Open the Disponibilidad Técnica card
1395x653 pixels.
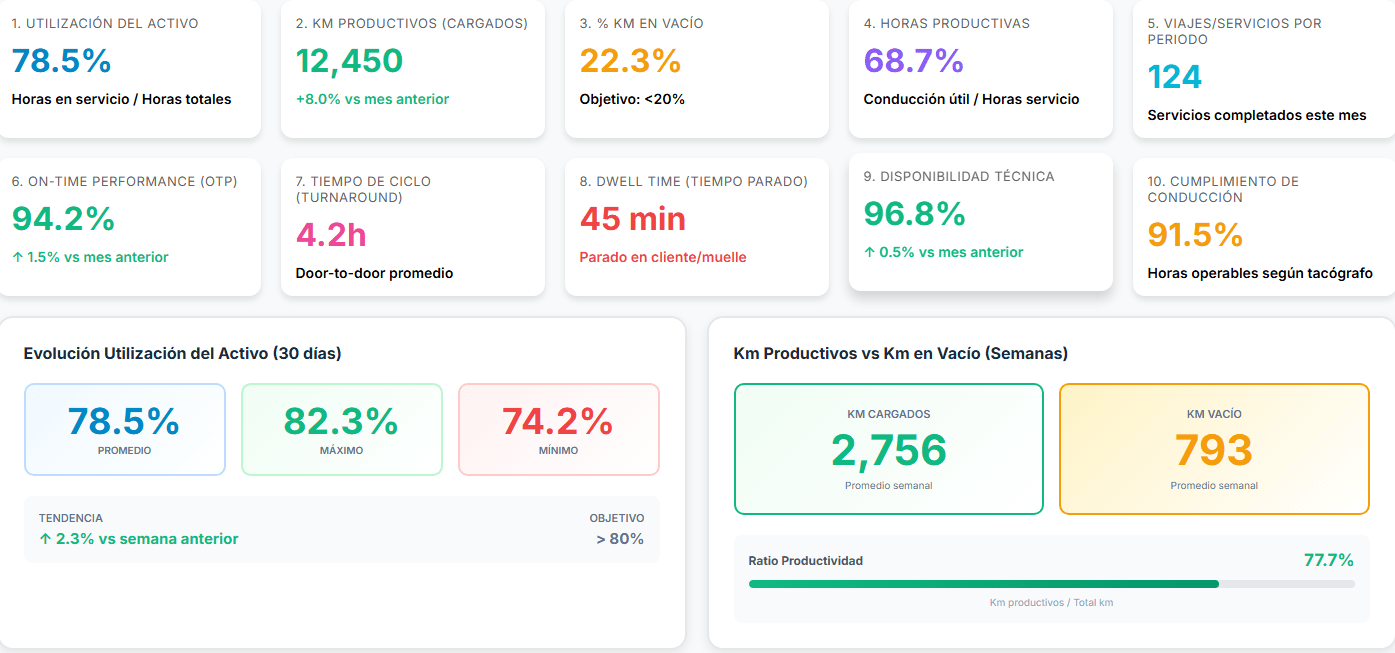tap(980, 222)
